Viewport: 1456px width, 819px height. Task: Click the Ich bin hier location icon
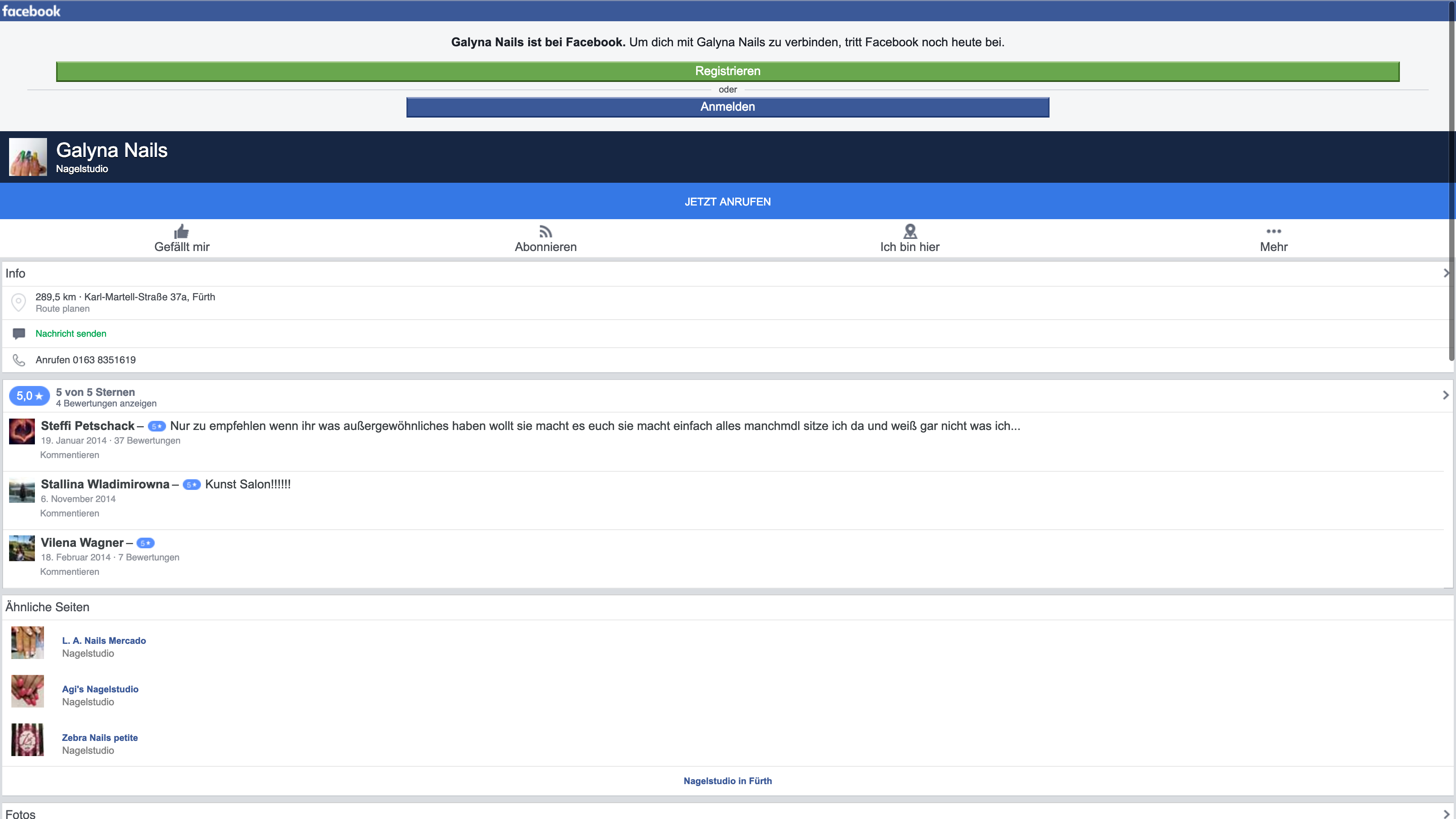910,231
